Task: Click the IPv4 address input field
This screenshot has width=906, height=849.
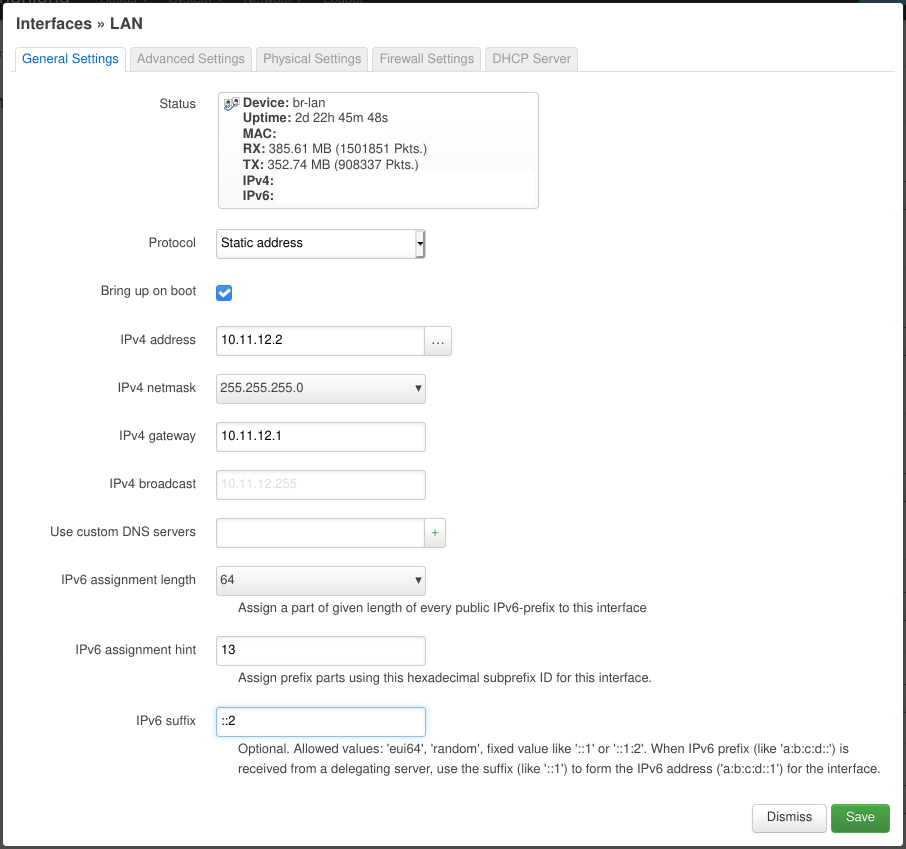Action: click(320, 341)
